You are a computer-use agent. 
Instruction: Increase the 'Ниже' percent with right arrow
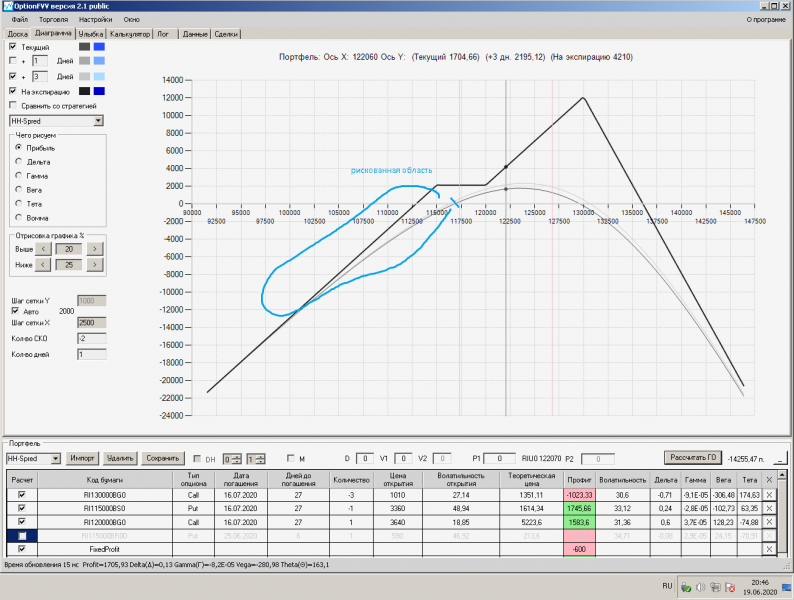(94, 264)
